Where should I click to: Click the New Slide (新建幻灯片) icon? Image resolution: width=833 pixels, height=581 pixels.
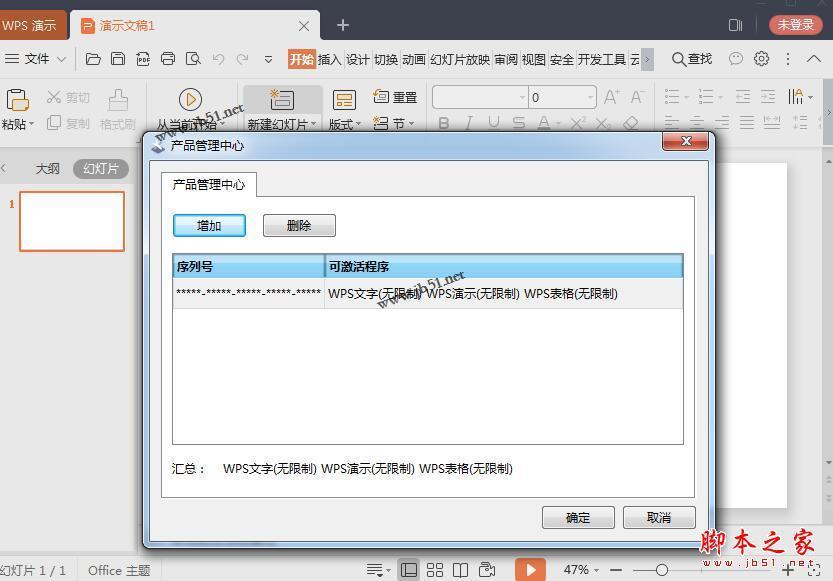tap(282, 99)
